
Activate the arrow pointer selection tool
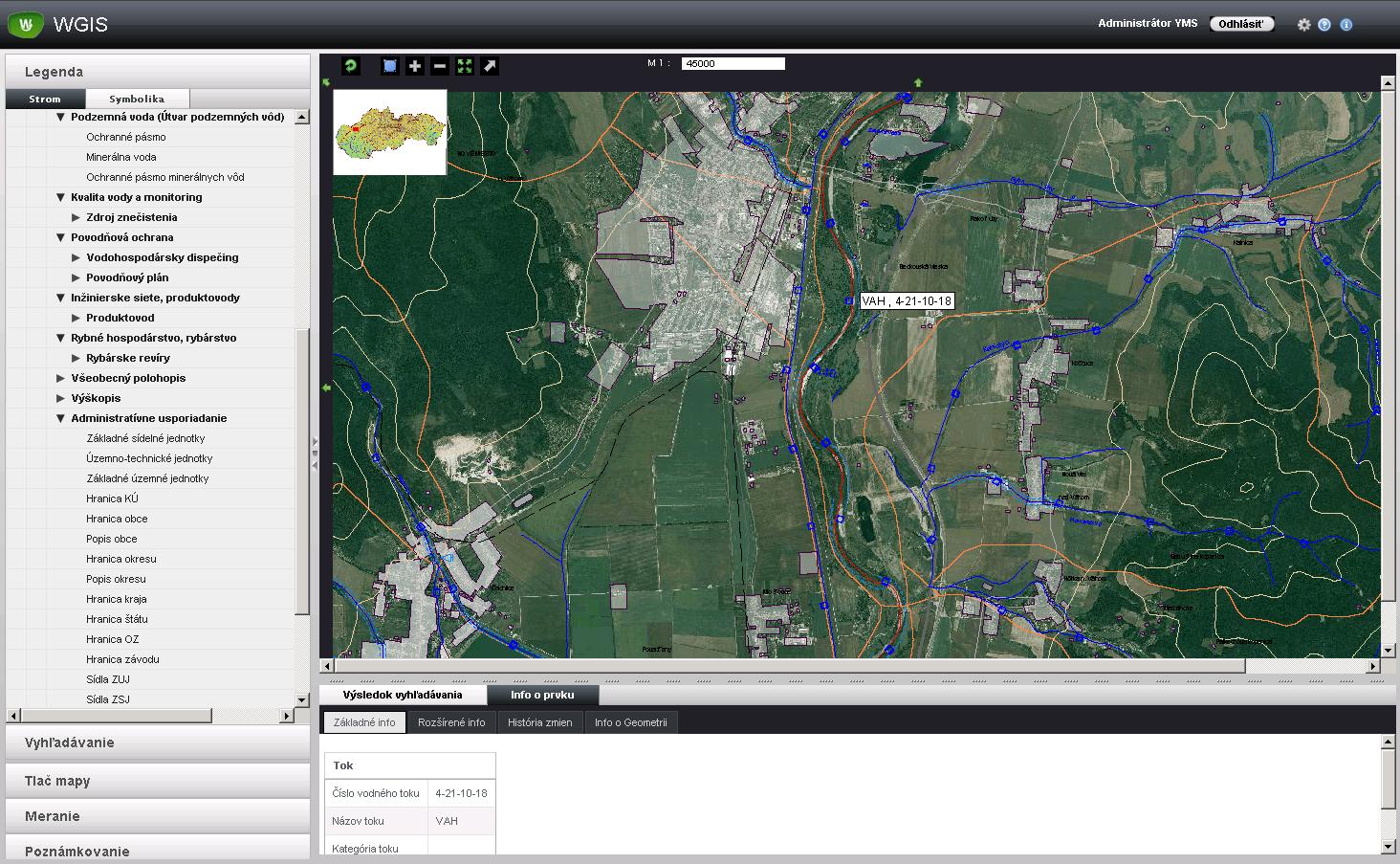tap(490, 66)
